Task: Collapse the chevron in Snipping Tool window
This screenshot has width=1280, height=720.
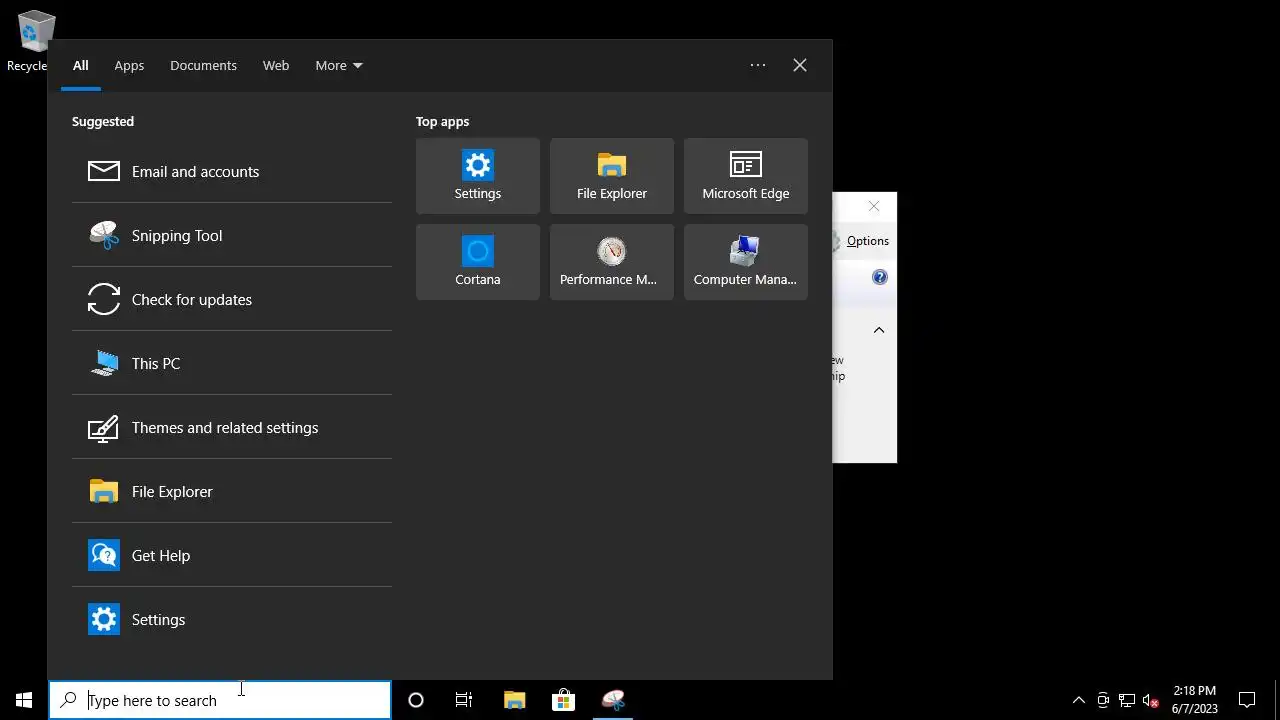Action: pos(879,330)
